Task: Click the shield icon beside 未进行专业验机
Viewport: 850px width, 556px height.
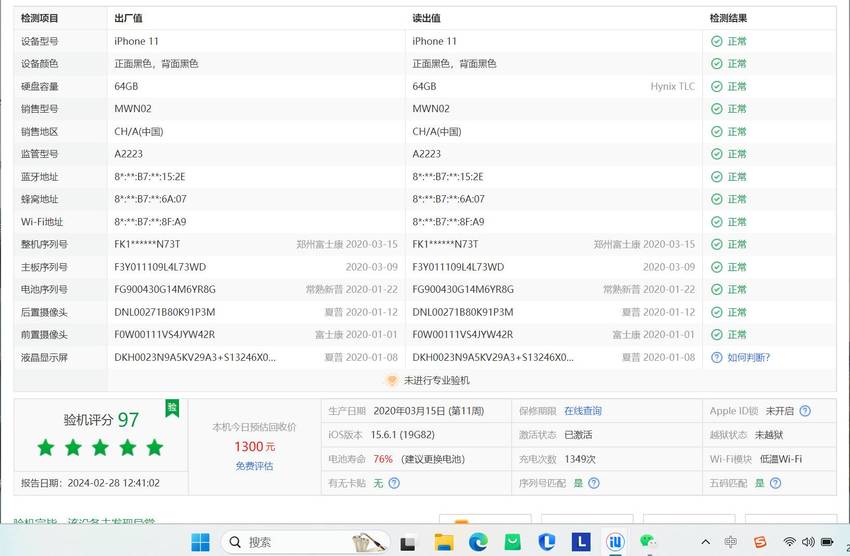Action: click(x=391, y=380)
